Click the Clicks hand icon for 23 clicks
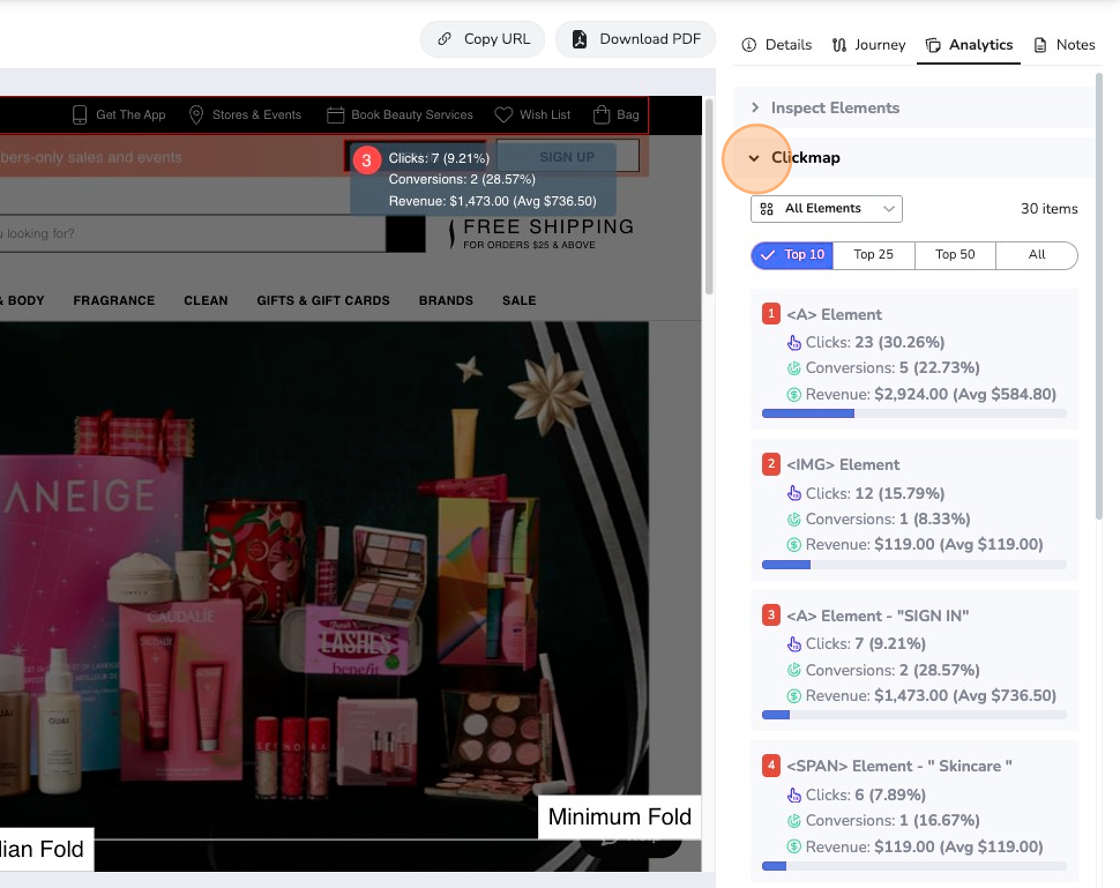This screenshot has height=888, width=1120. pyautogui.click(x=794, y=343)
